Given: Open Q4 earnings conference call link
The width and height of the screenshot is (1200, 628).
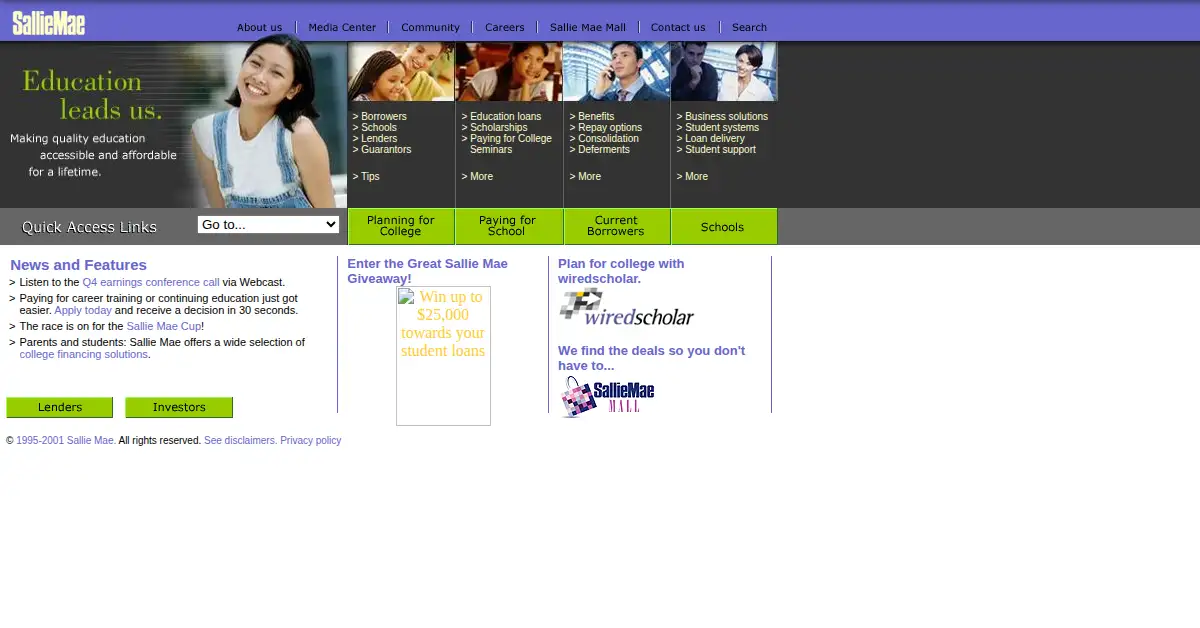Looking at the screenshot, I should [x=151, y=283].
